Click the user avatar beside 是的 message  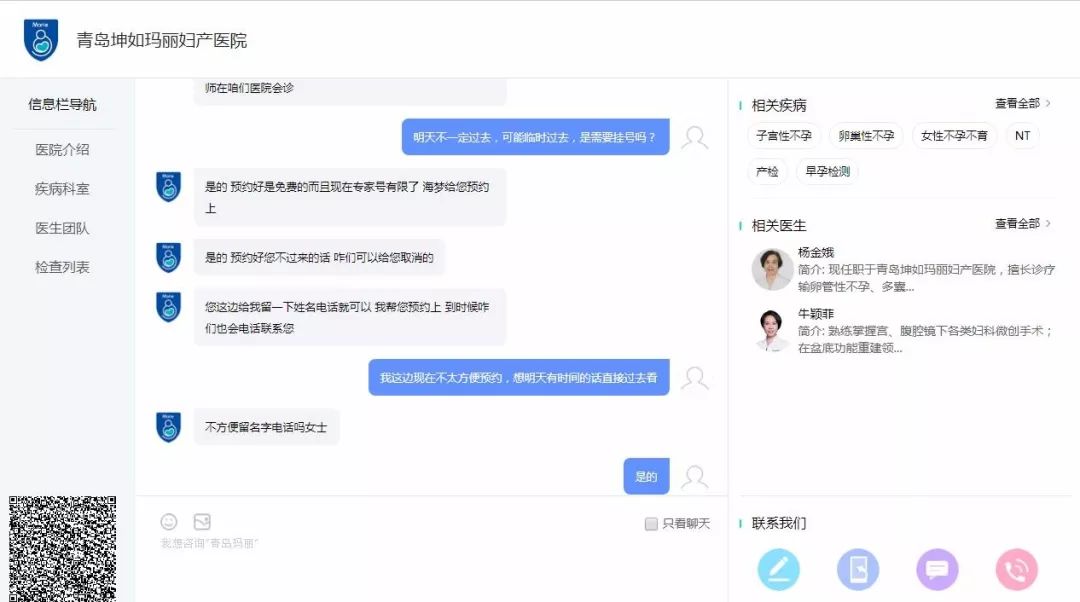(x=694, y=477)
